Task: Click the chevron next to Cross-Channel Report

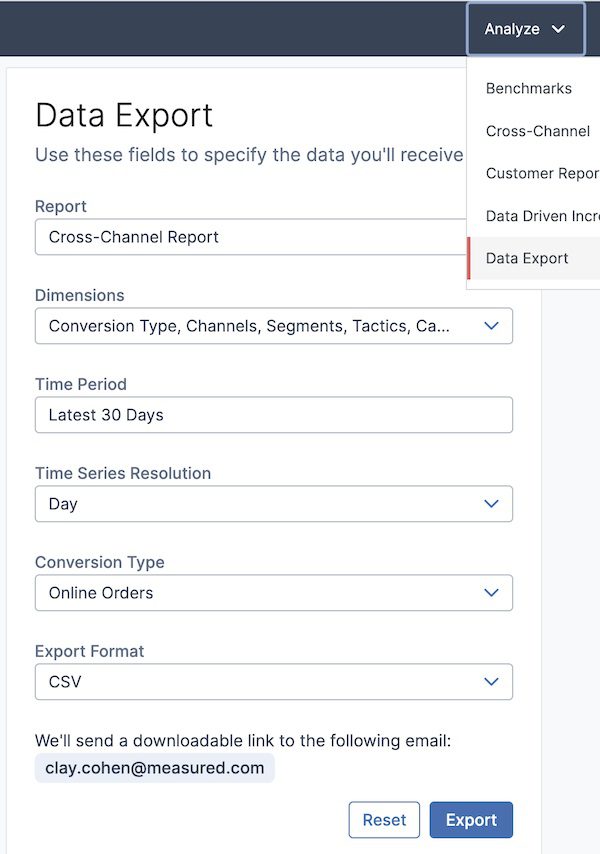Action: pyautogui.click(x=491, y=237)
